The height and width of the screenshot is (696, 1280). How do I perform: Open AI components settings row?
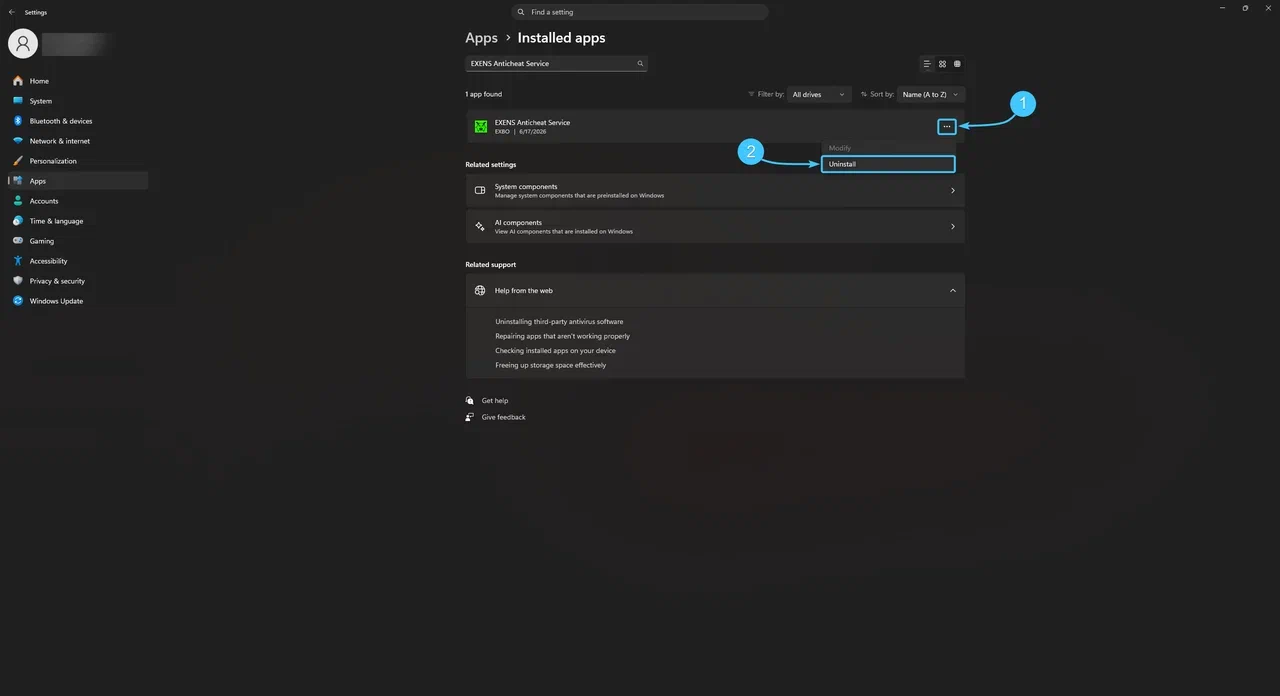(715, 226)
